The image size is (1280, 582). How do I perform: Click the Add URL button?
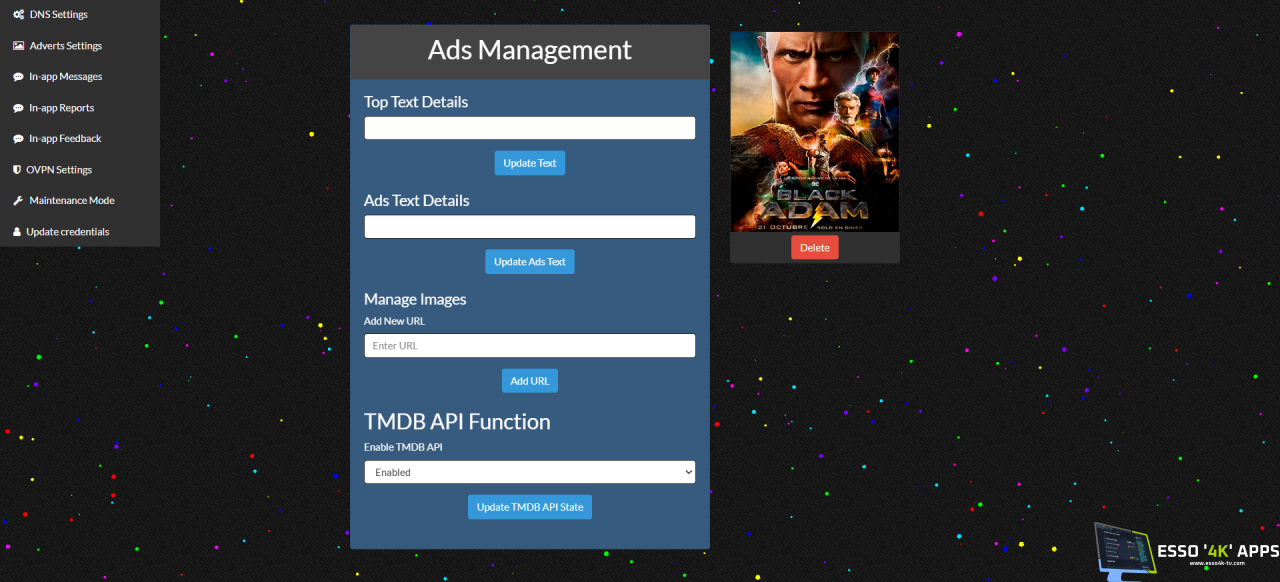pyautogui.click(x=529, y=381)
